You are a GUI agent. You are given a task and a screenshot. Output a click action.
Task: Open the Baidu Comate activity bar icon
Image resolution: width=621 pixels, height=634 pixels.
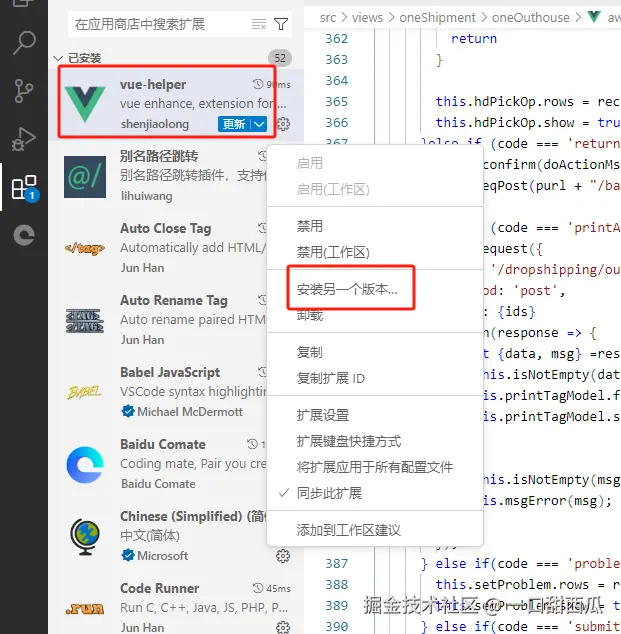point(24,235)
